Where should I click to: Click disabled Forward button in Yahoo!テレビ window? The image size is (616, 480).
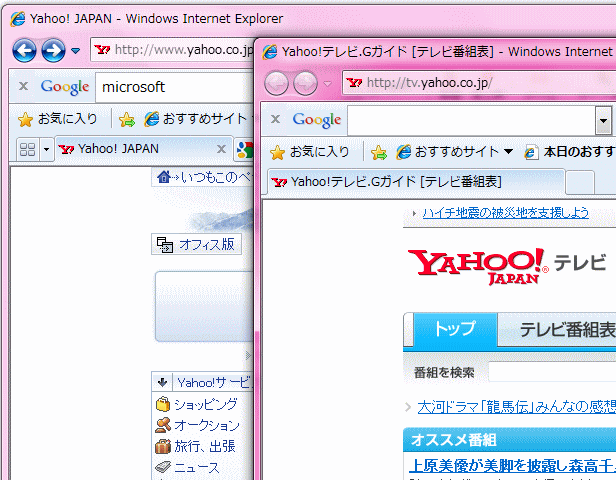pos(305,83)
